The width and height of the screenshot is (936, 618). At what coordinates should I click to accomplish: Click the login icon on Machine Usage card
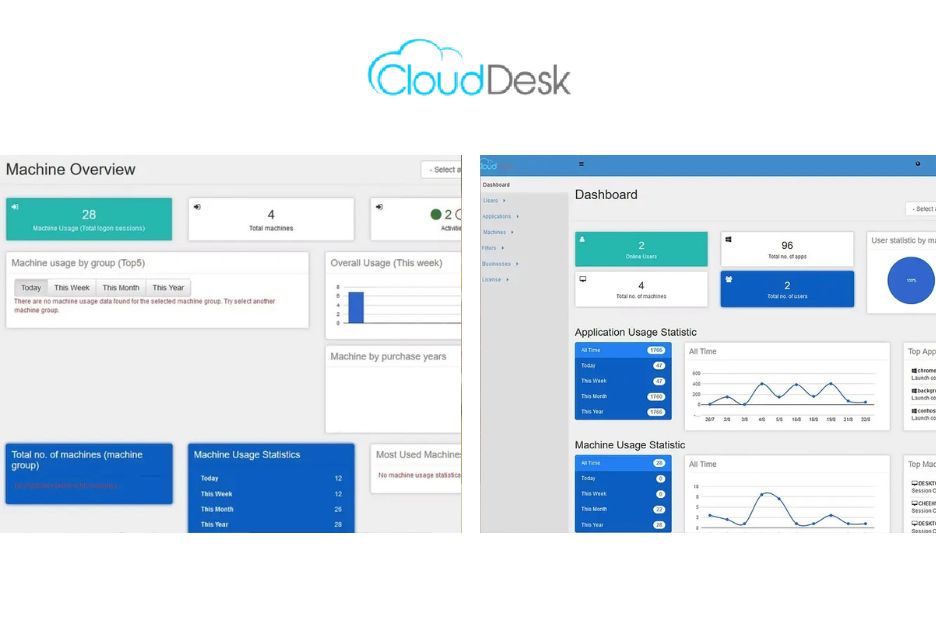(15, 207)
